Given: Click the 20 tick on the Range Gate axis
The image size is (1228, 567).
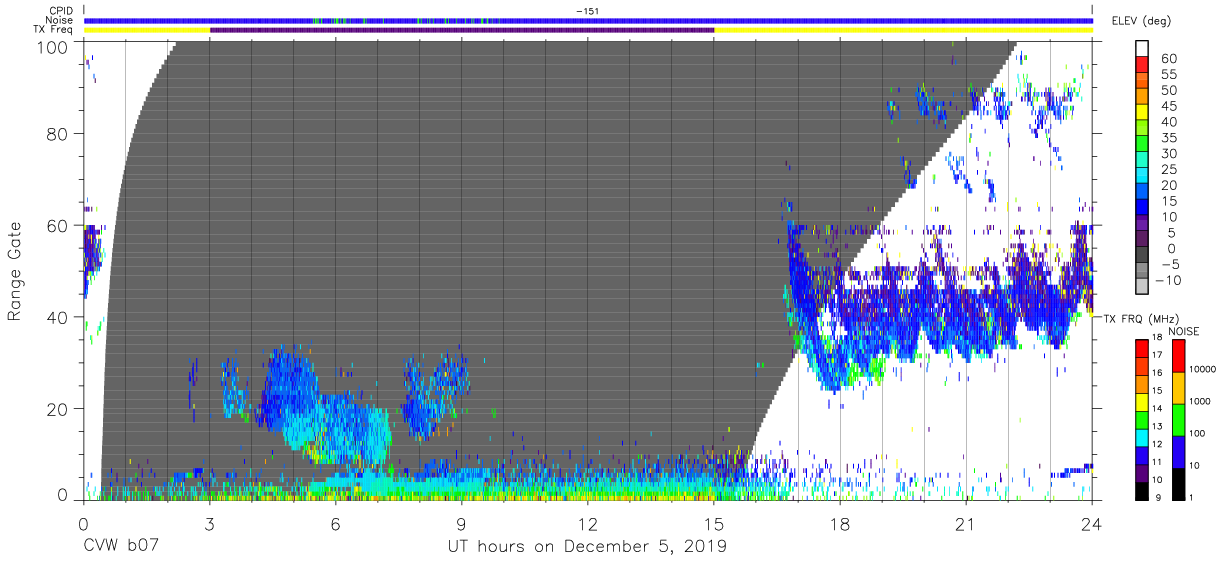Looking at the screenshot, I should (x=60, y=409).
